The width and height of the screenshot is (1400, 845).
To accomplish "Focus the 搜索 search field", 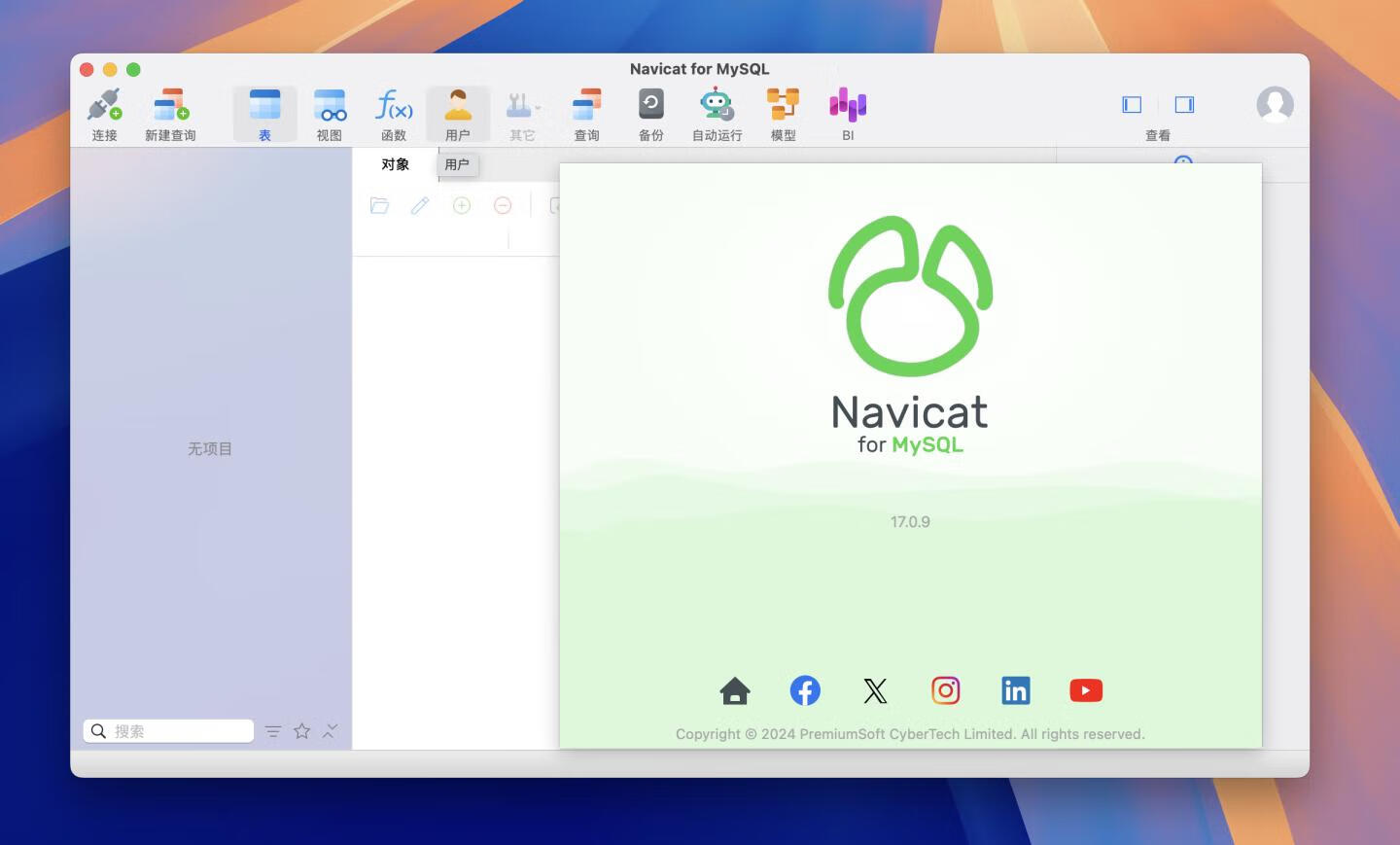I will pyautogui.click(x=168, y=731).
